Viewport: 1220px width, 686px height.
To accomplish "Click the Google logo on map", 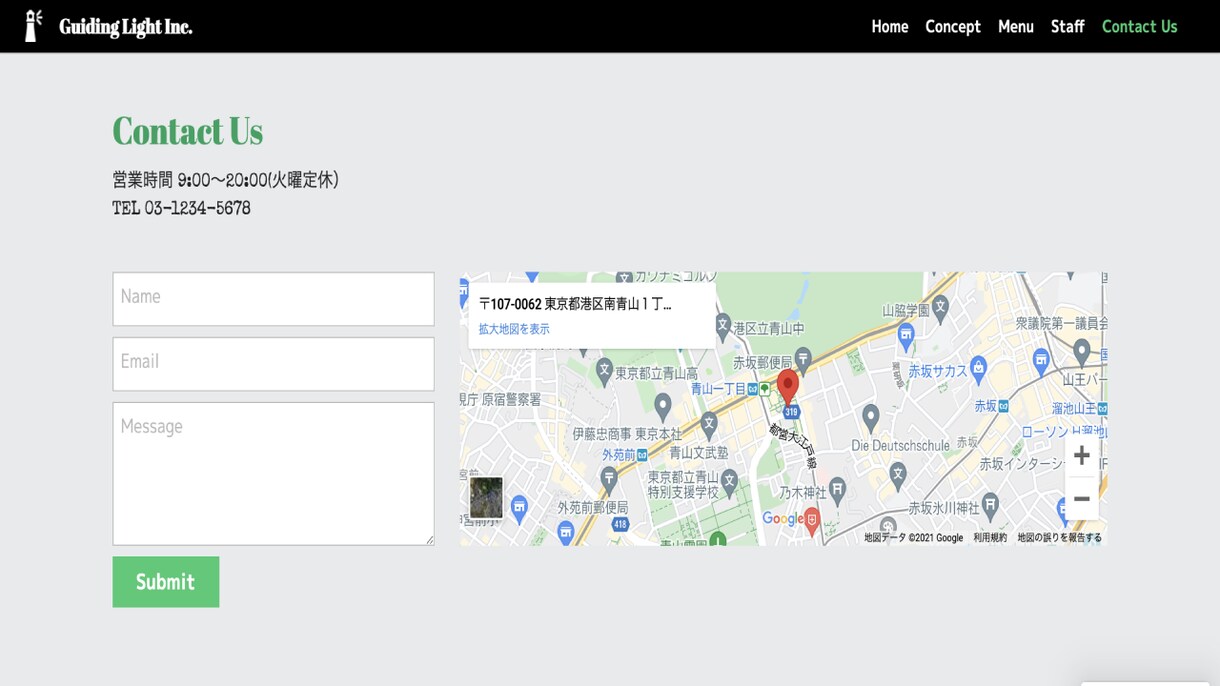I will pos(782,519).
